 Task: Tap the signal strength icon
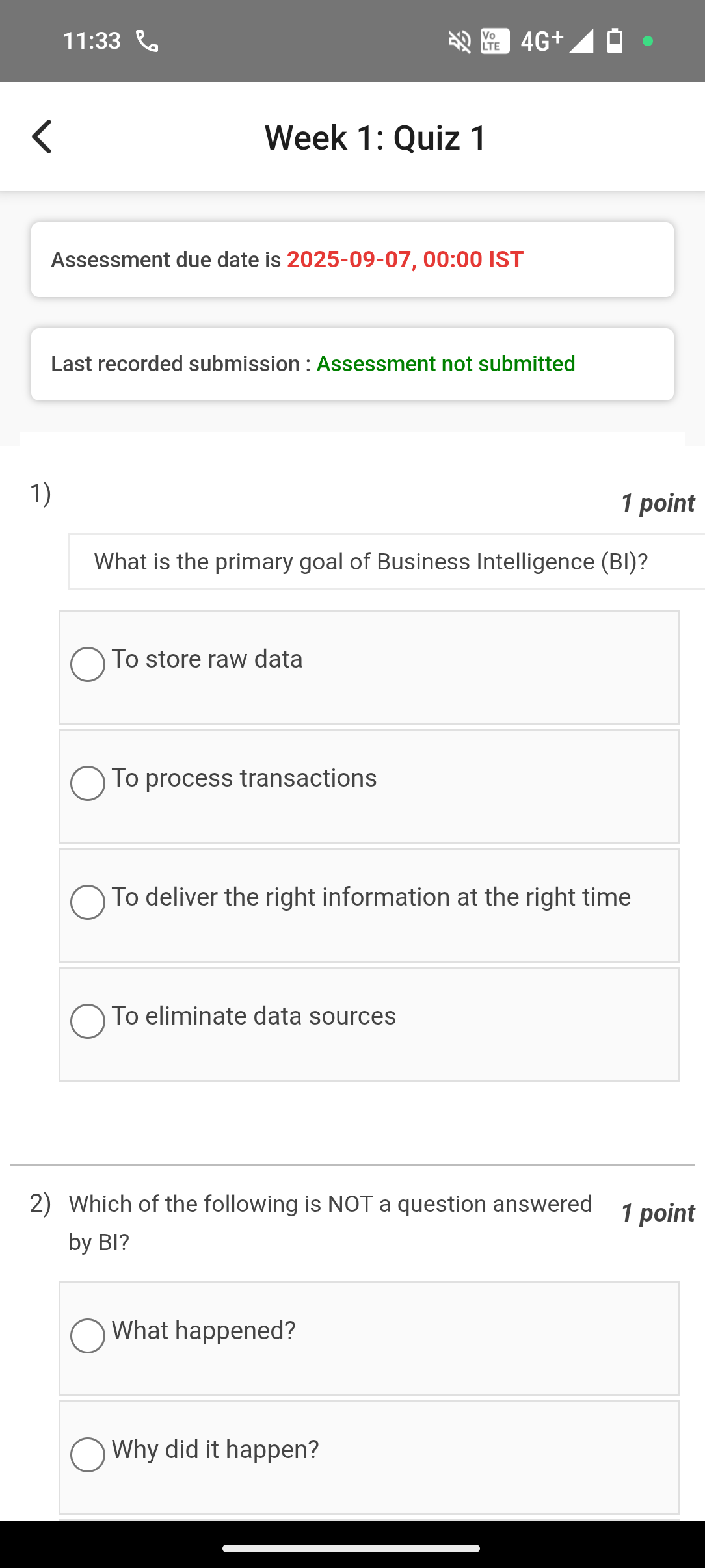pos(581,41)
